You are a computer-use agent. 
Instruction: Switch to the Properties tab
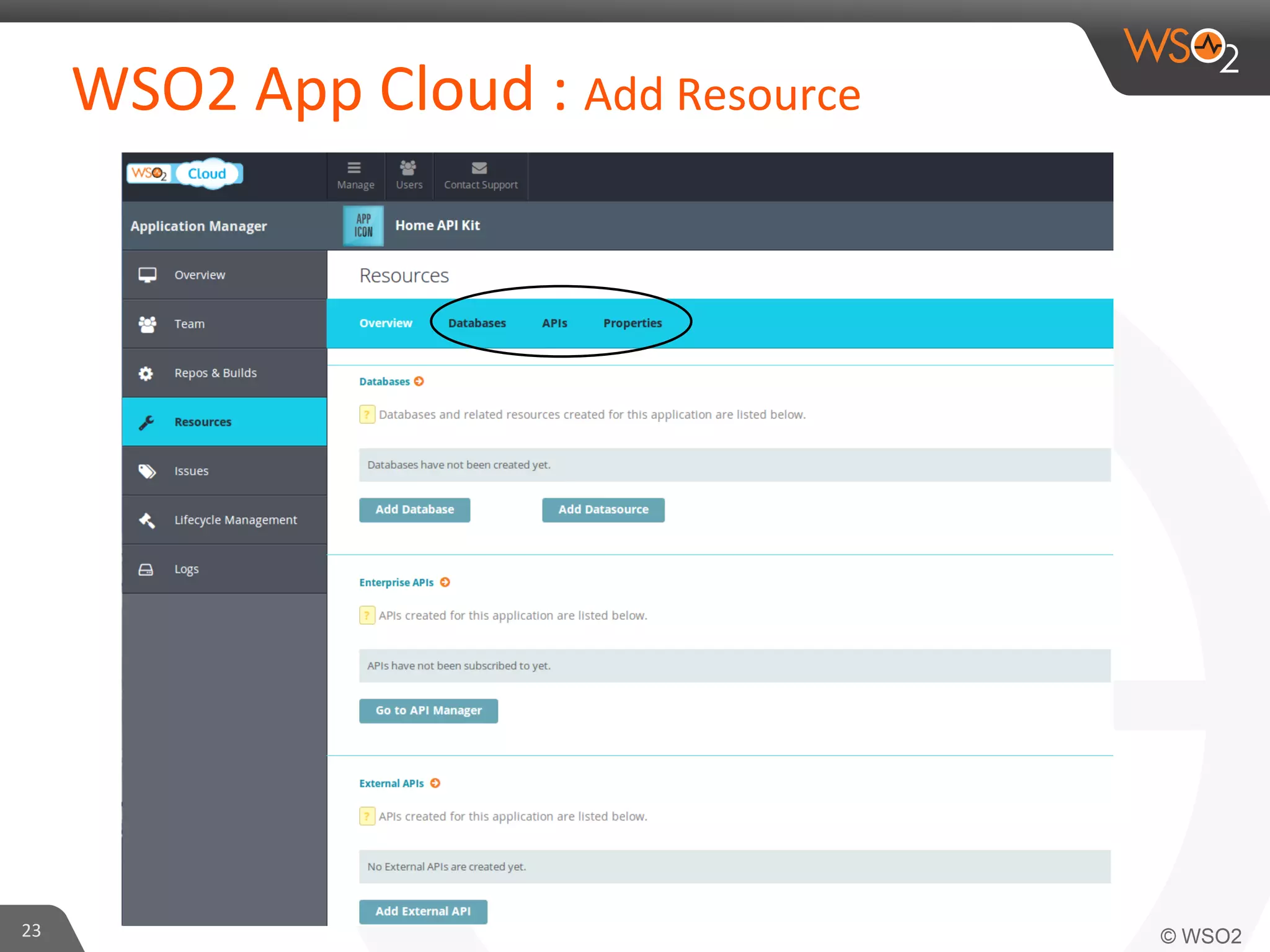pyautogui.click(x=633, y=323)
